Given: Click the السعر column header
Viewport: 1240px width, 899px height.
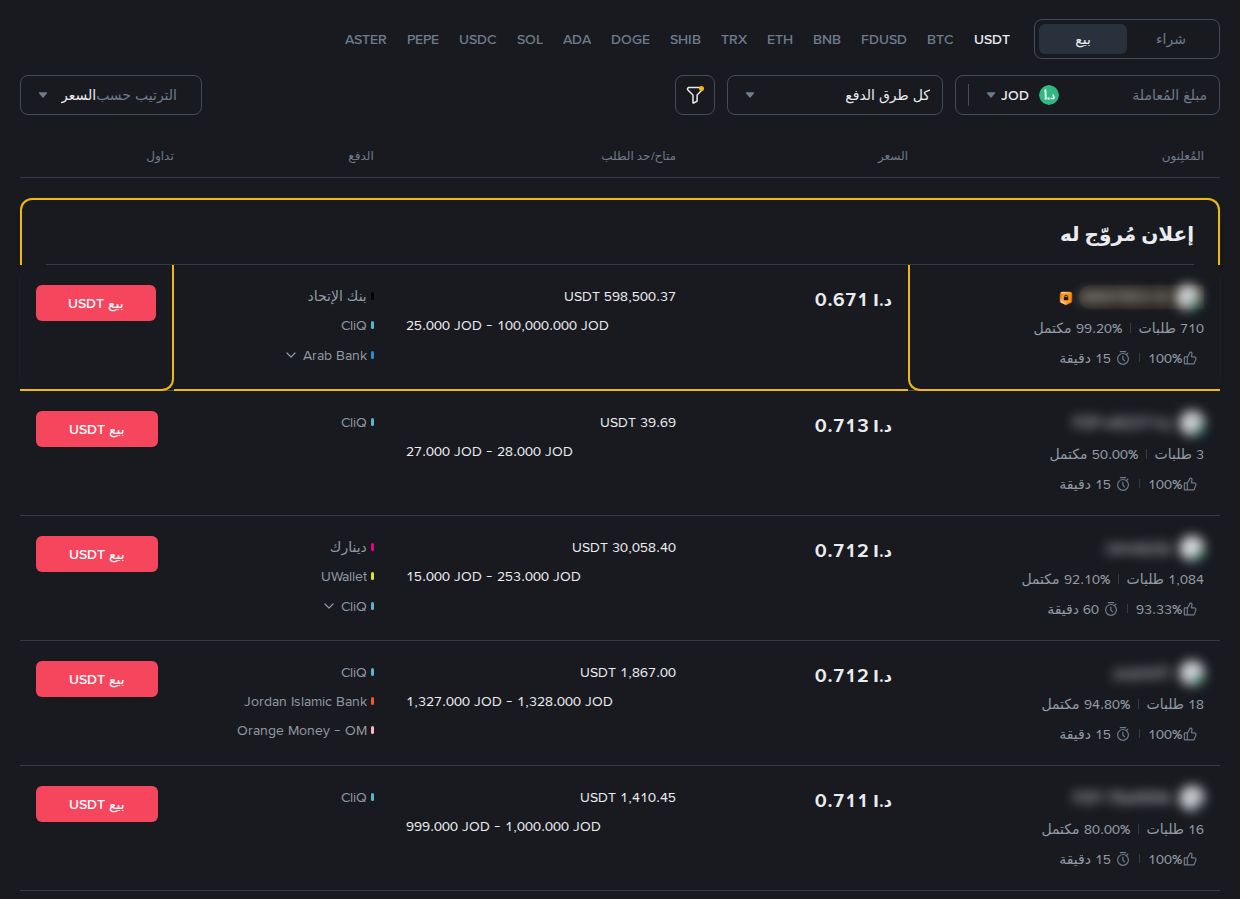Looking at the screenshot, I should 893,156.
